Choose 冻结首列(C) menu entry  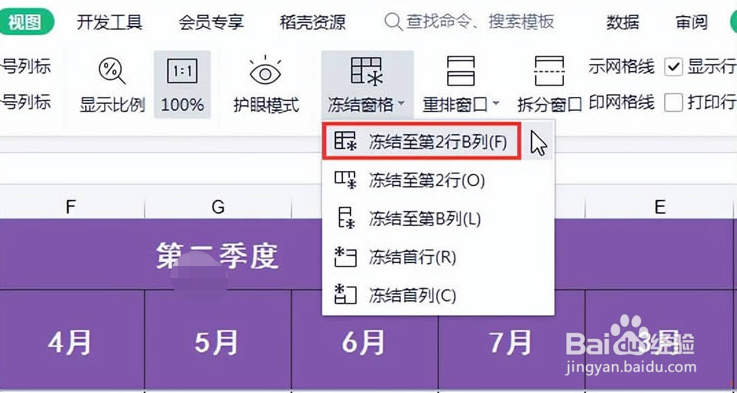438,295
